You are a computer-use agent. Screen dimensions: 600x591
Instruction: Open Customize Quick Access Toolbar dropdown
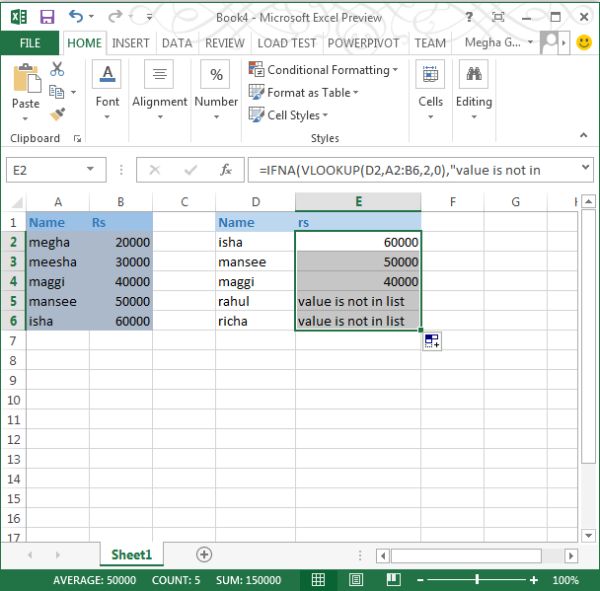click(149, 17)
